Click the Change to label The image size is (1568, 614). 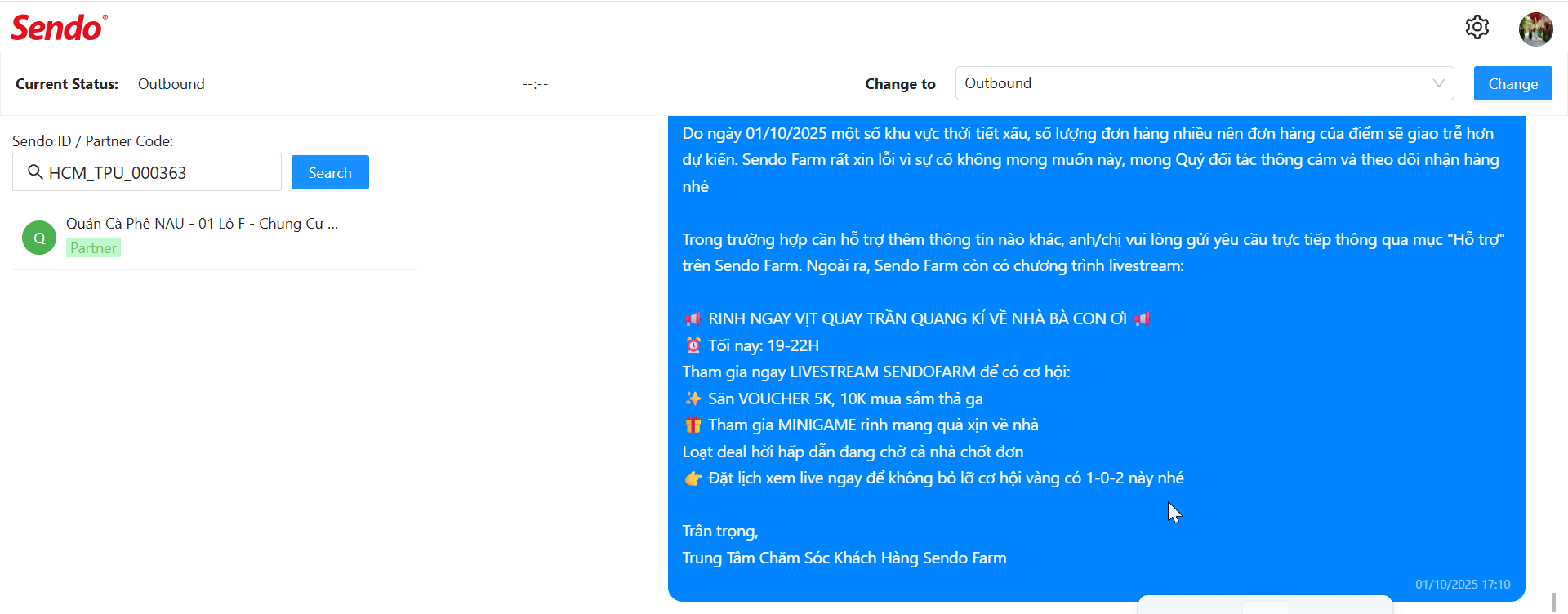(900, 84)
